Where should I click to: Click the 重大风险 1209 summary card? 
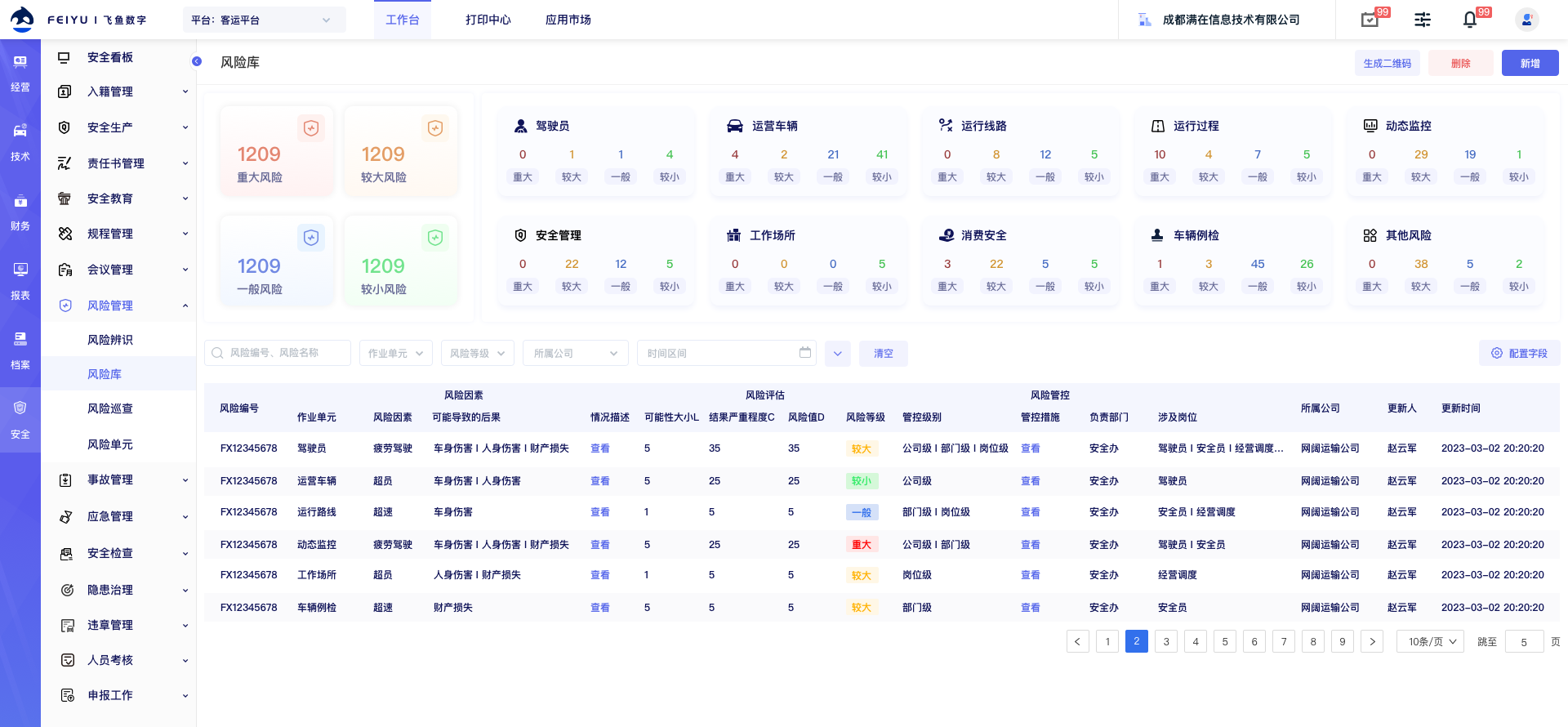(277, 151)
